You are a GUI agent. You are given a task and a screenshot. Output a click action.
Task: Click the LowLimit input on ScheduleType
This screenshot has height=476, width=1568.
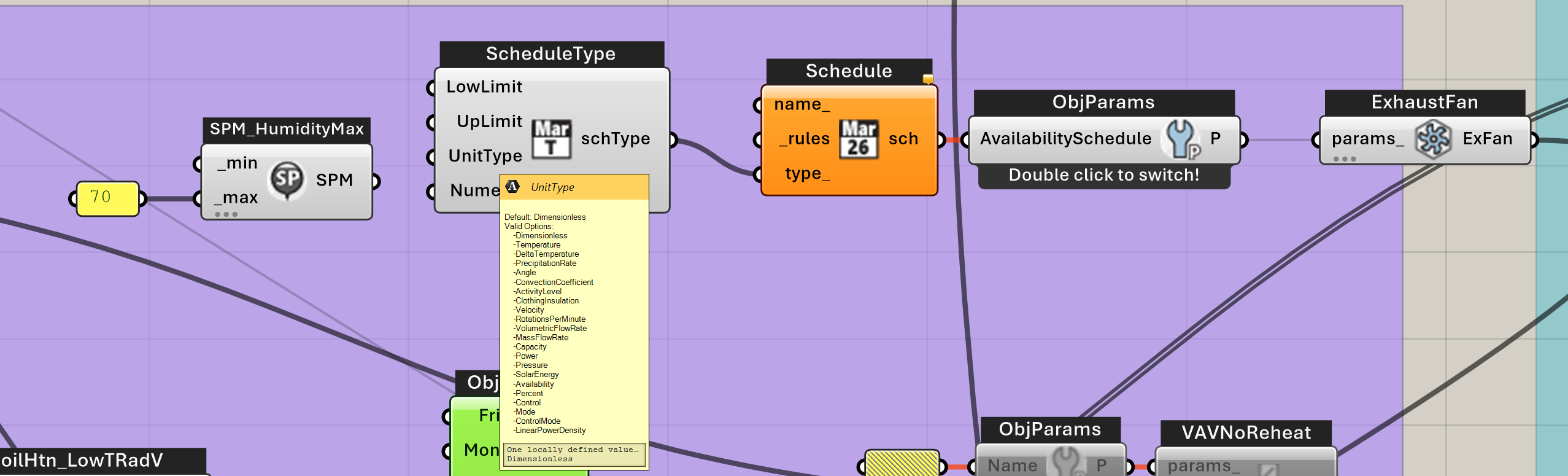pos(484,87)
